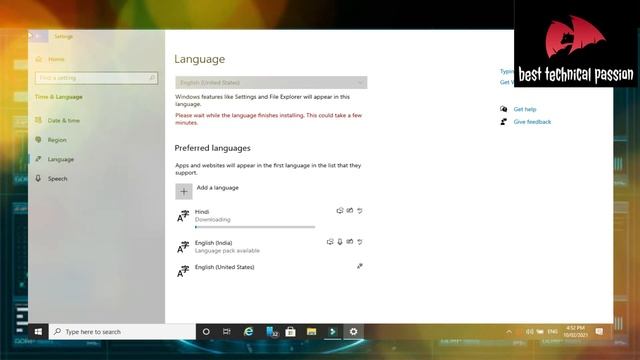Click the Hindi last feature icon
Screen dimensions: 640x360
360,211
